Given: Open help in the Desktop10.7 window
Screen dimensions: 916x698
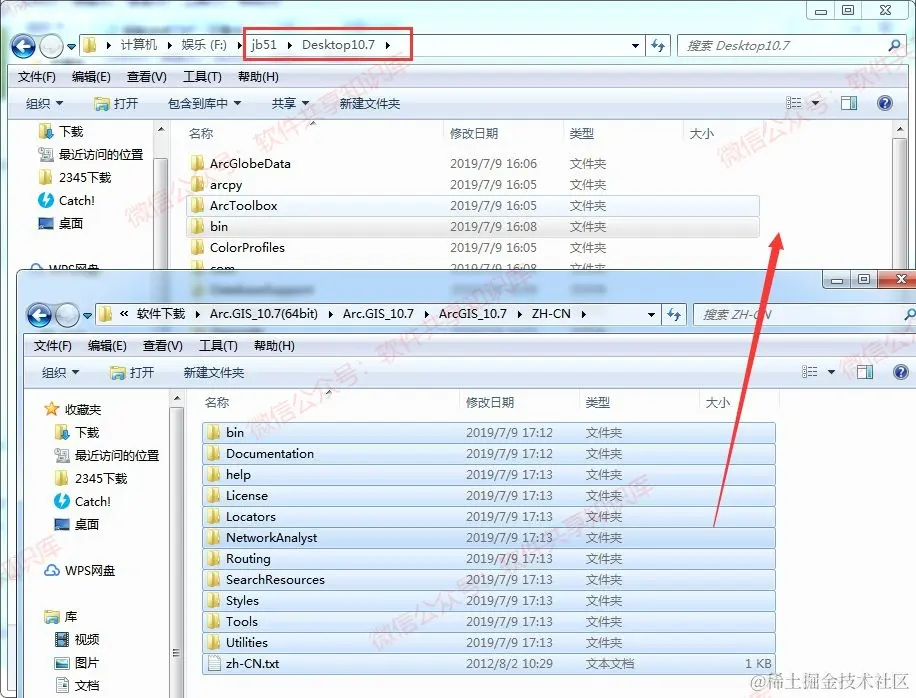Looking at the screenshot, I should click(x=885, y=103).
